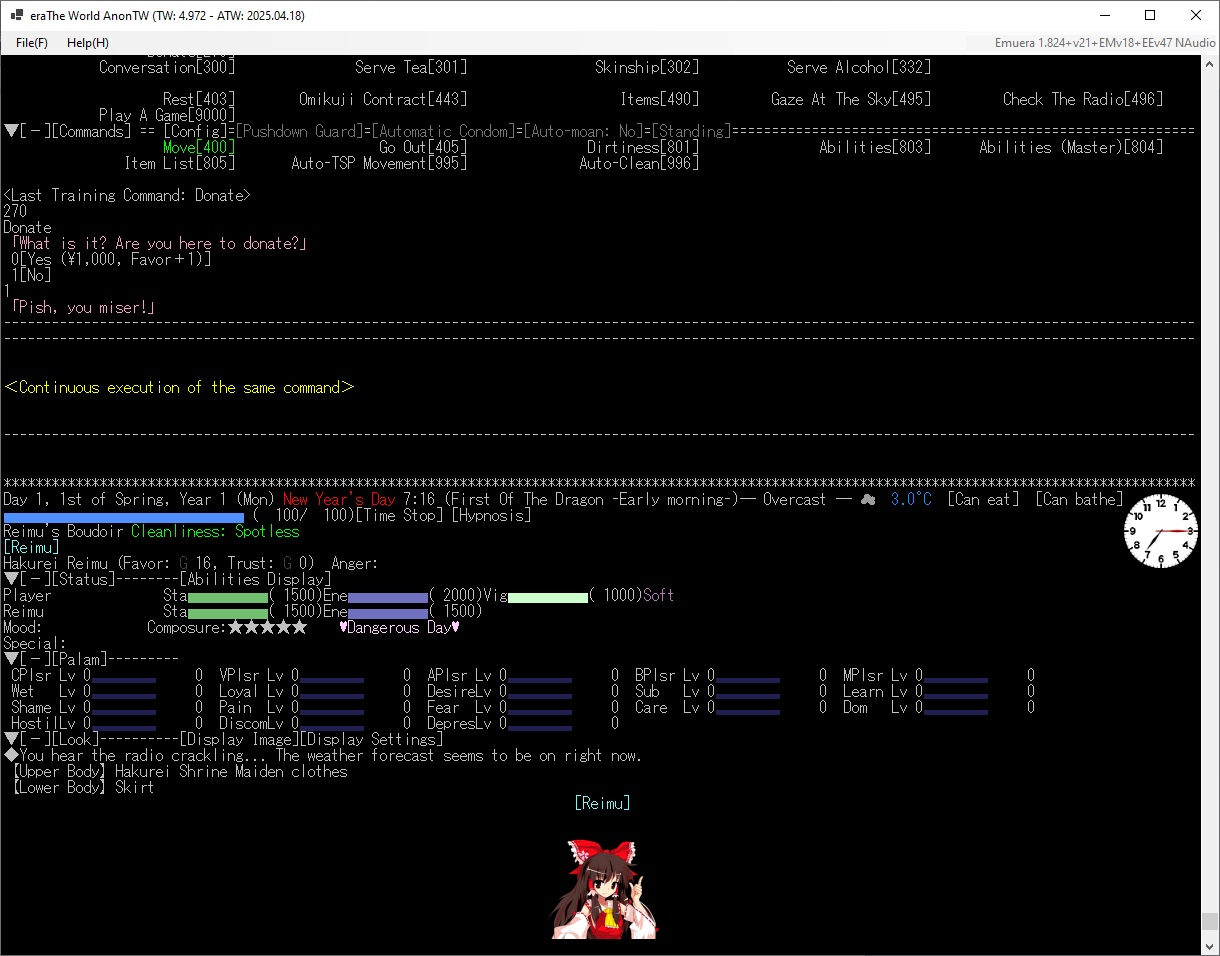Click the vertical scrollbar thumb
Image resolution: width=1220 pixels, height=956 pixels.
tap(1210, 921)
